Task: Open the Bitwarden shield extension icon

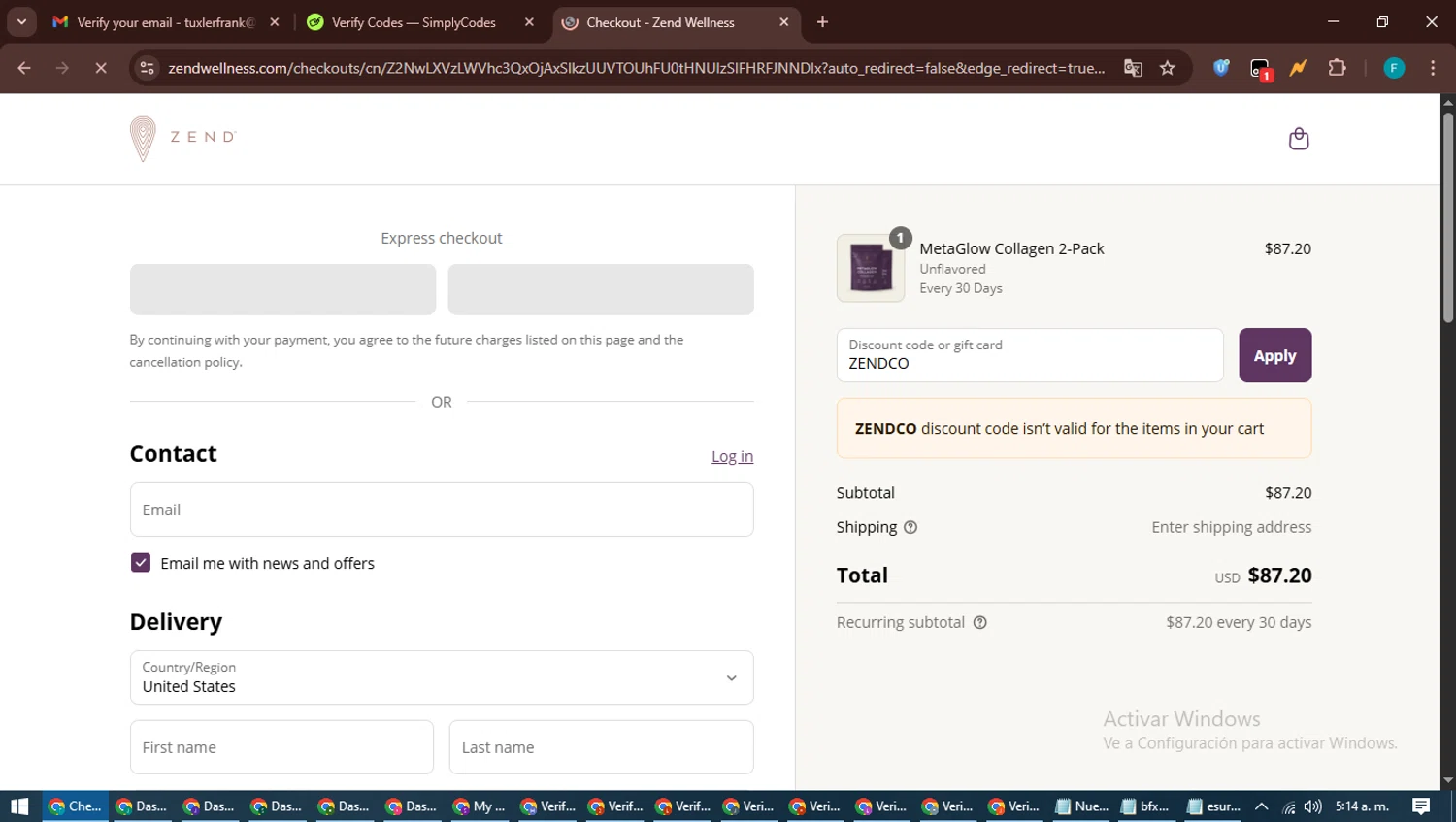Action: [1221, 68]
